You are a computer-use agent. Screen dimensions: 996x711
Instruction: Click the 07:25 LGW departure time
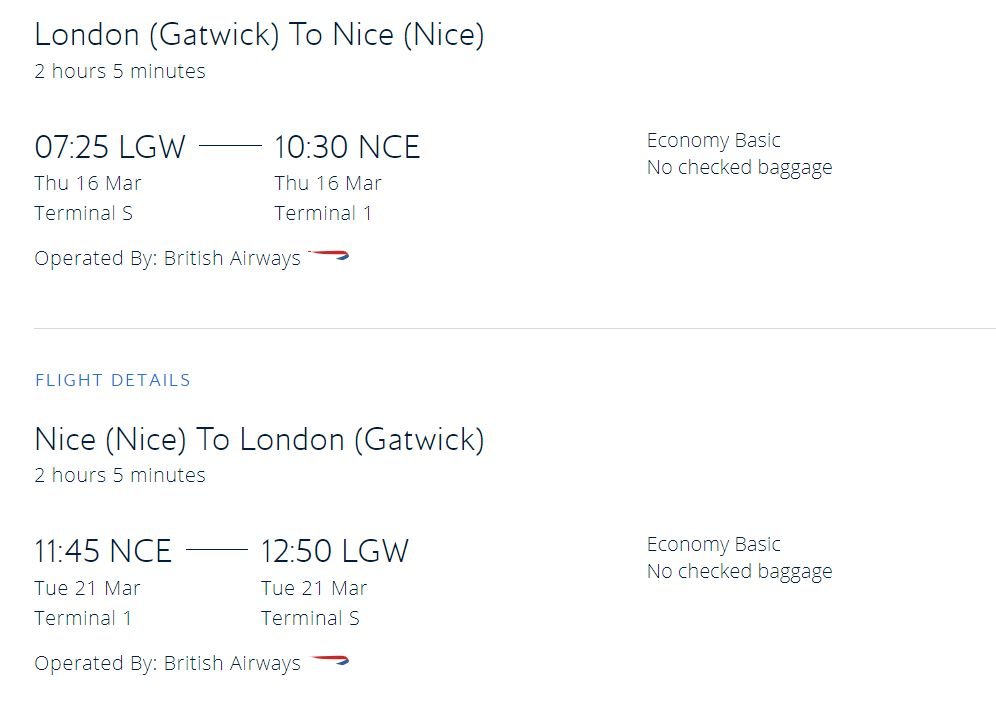tap(110, 147)
